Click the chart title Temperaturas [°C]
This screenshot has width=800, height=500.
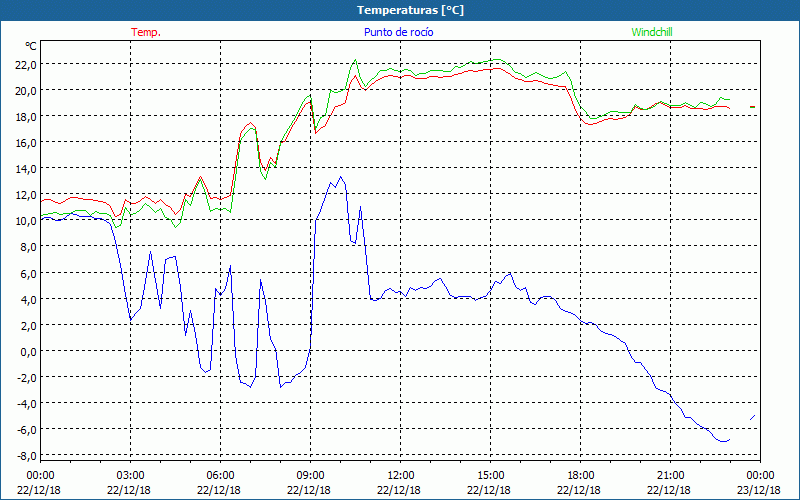[x=410, y=10]
